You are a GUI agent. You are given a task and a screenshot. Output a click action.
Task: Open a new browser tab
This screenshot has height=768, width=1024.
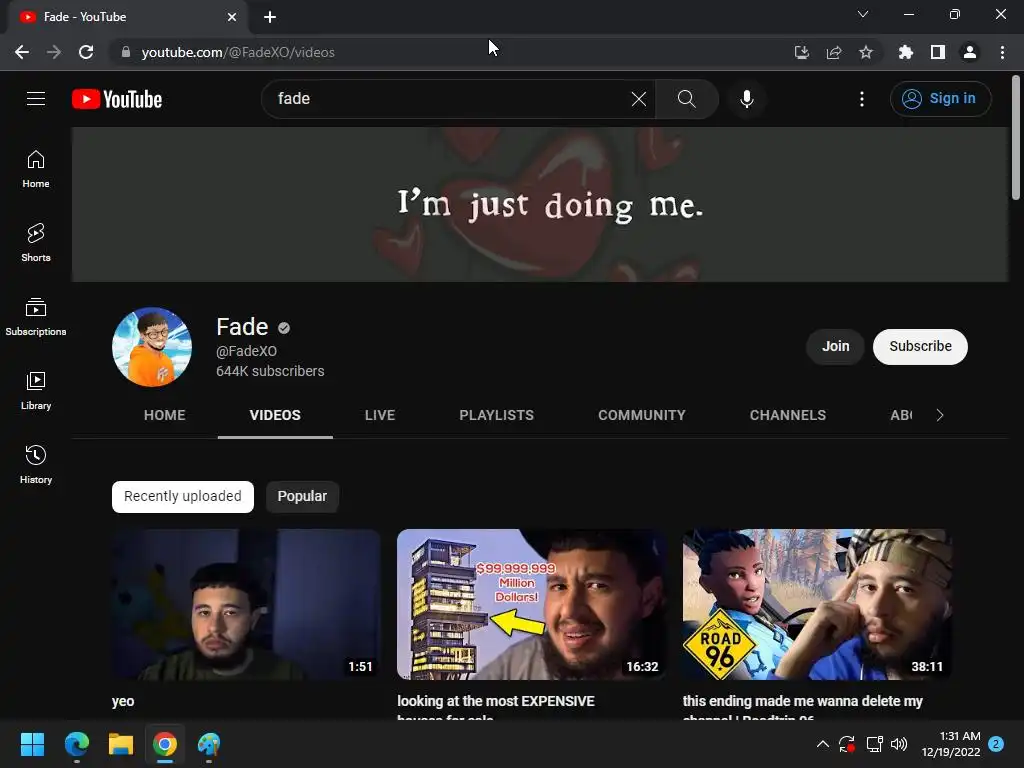point(270,17)
